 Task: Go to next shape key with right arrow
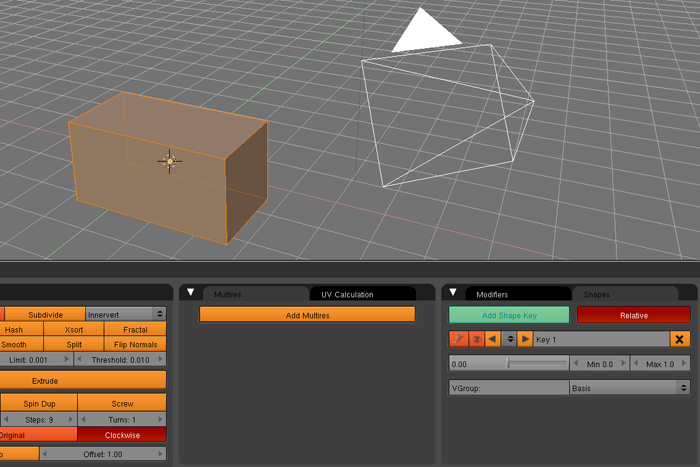[525, 339]
